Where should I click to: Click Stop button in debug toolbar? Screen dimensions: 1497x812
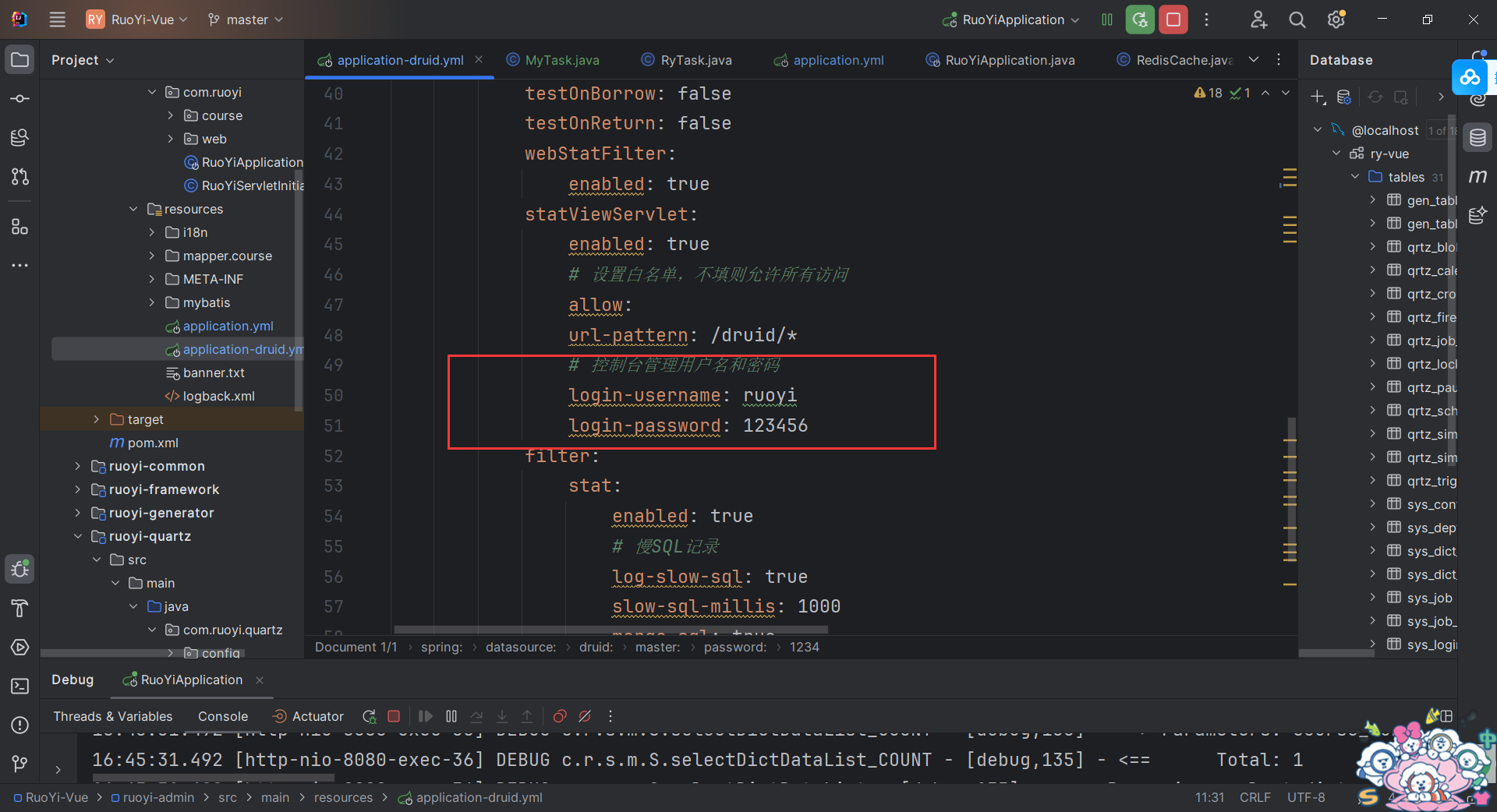(x=394, y=716)
